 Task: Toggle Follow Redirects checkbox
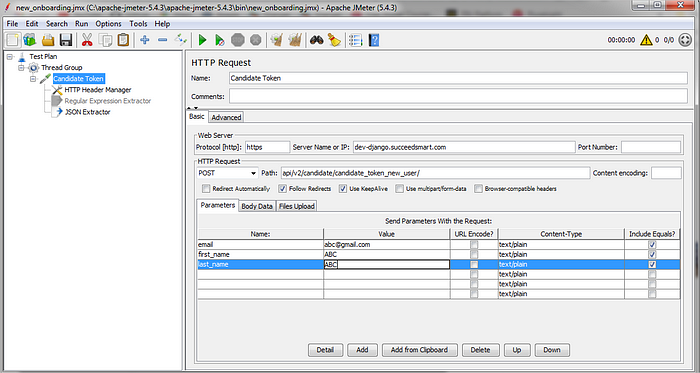tap(282, 189)
